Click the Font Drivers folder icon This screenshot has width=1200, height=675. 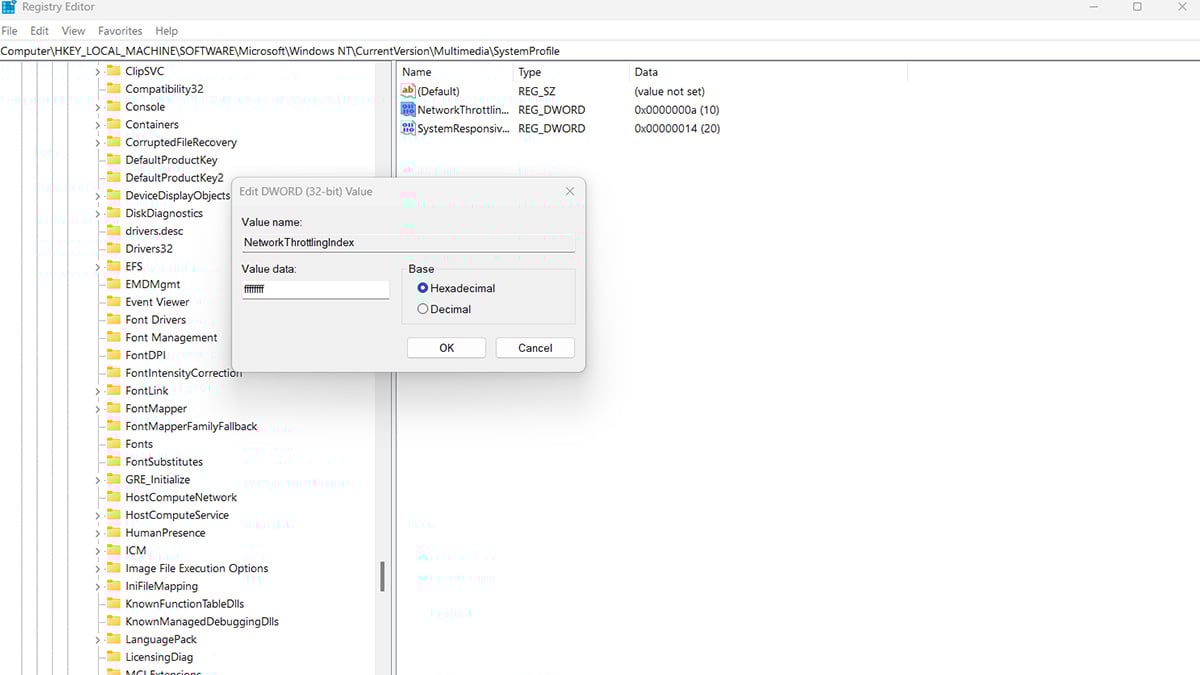[x=113, y=320]
